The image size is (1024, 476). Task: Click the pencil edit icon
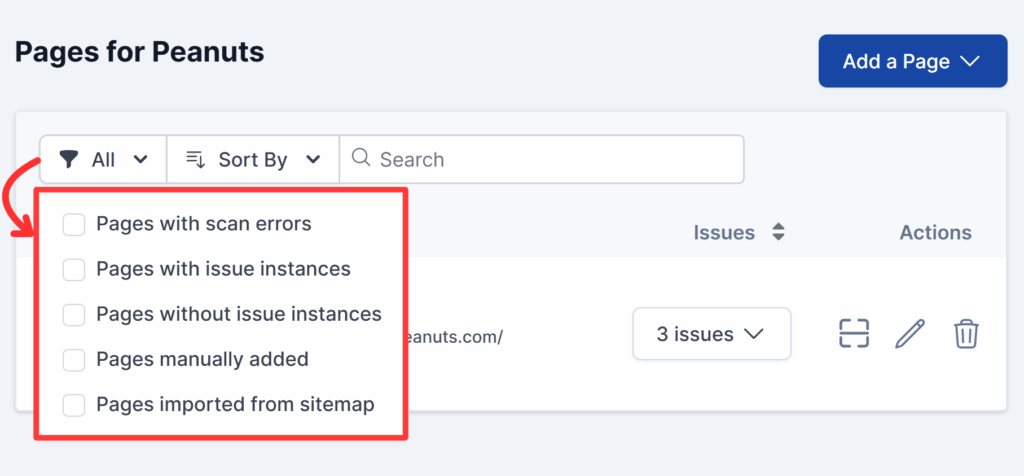click(910, 333)
